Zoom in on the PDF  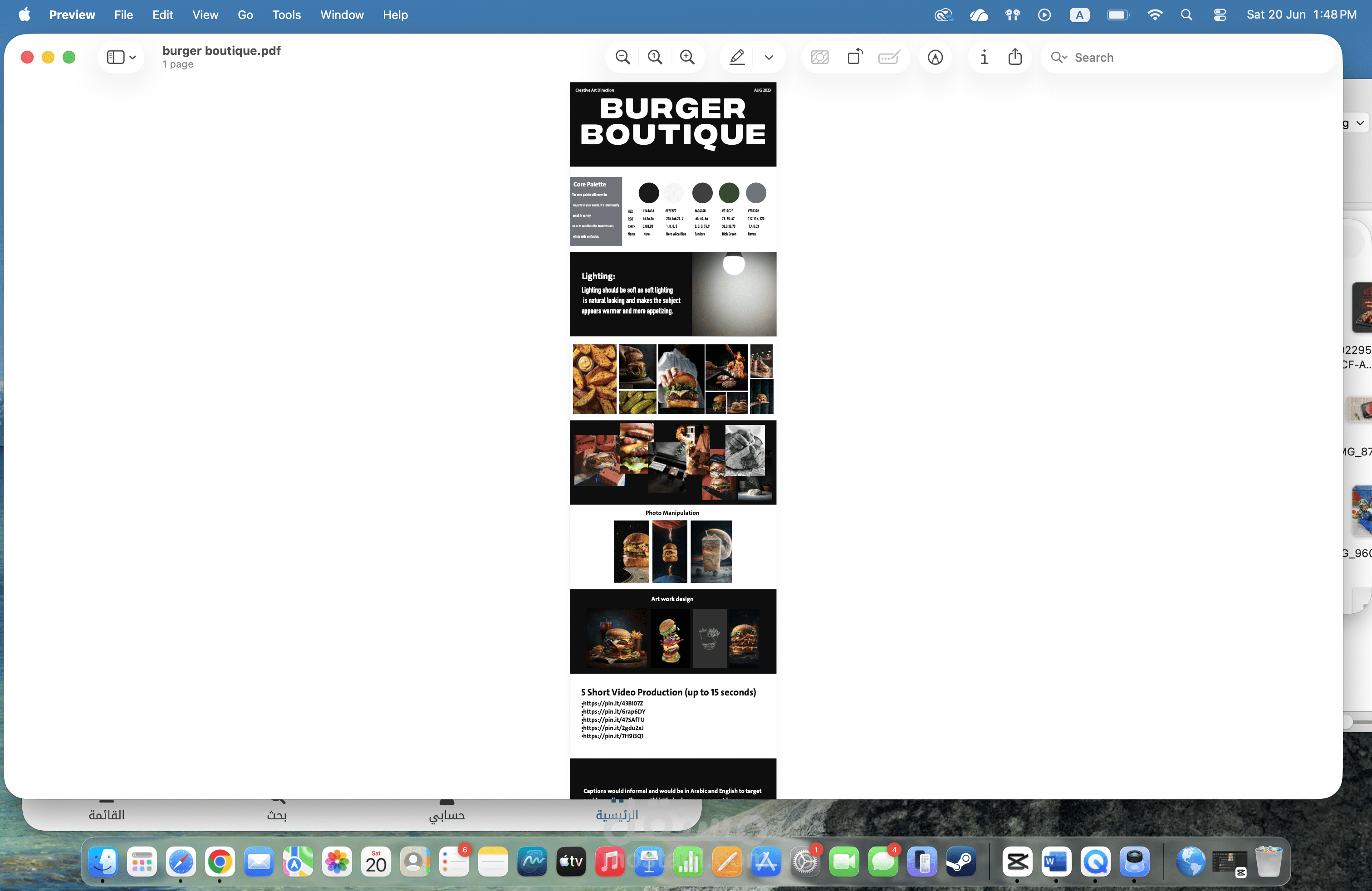(687, 57)
